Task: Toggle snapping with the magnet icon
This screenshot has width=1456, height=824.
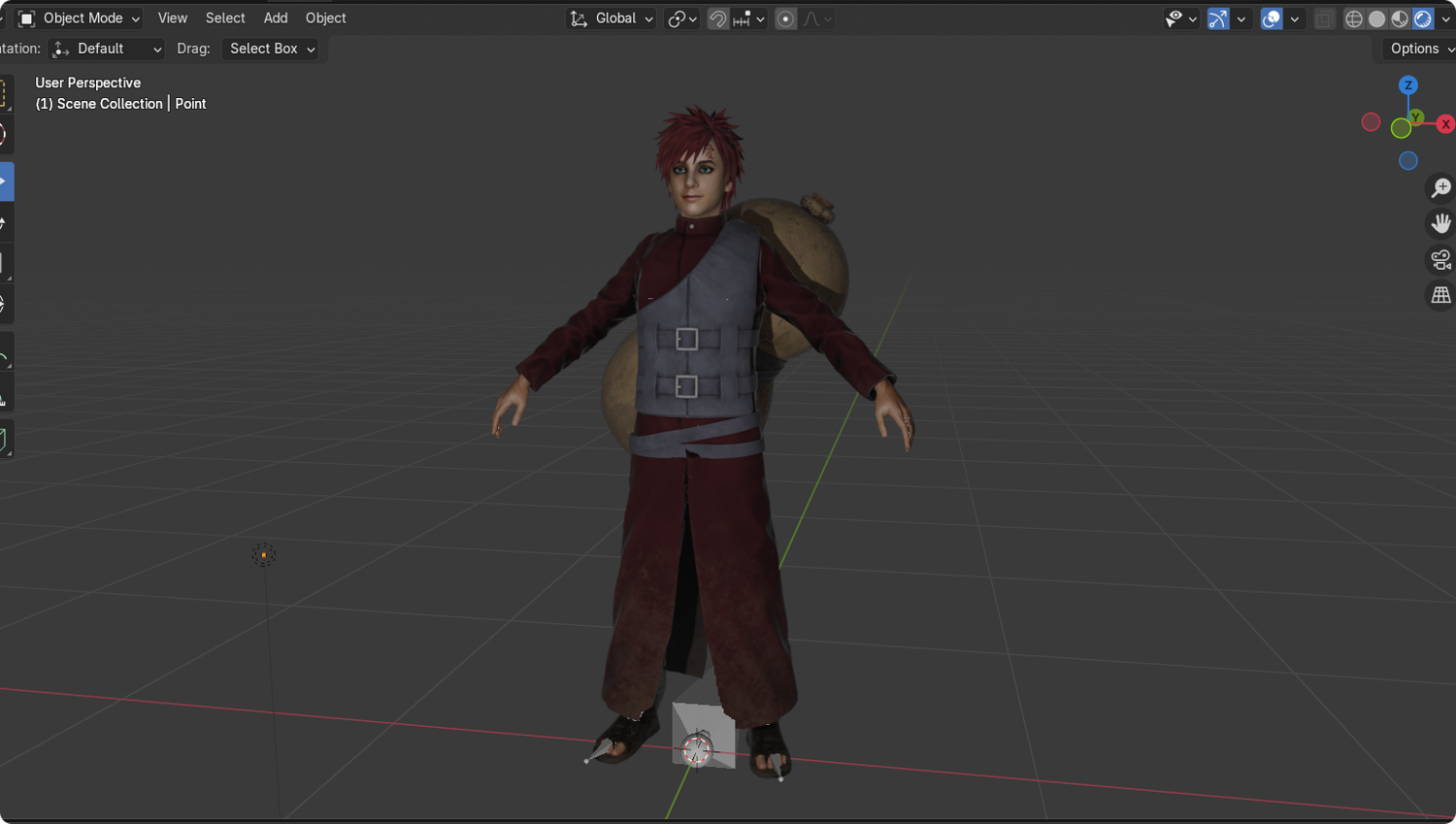Action: click(717, 18)
